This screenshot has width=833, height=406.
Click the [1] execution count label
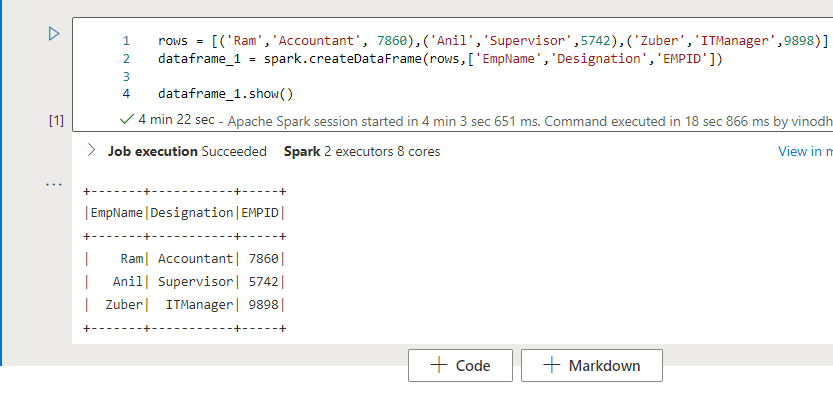click(x=56, y=120)
